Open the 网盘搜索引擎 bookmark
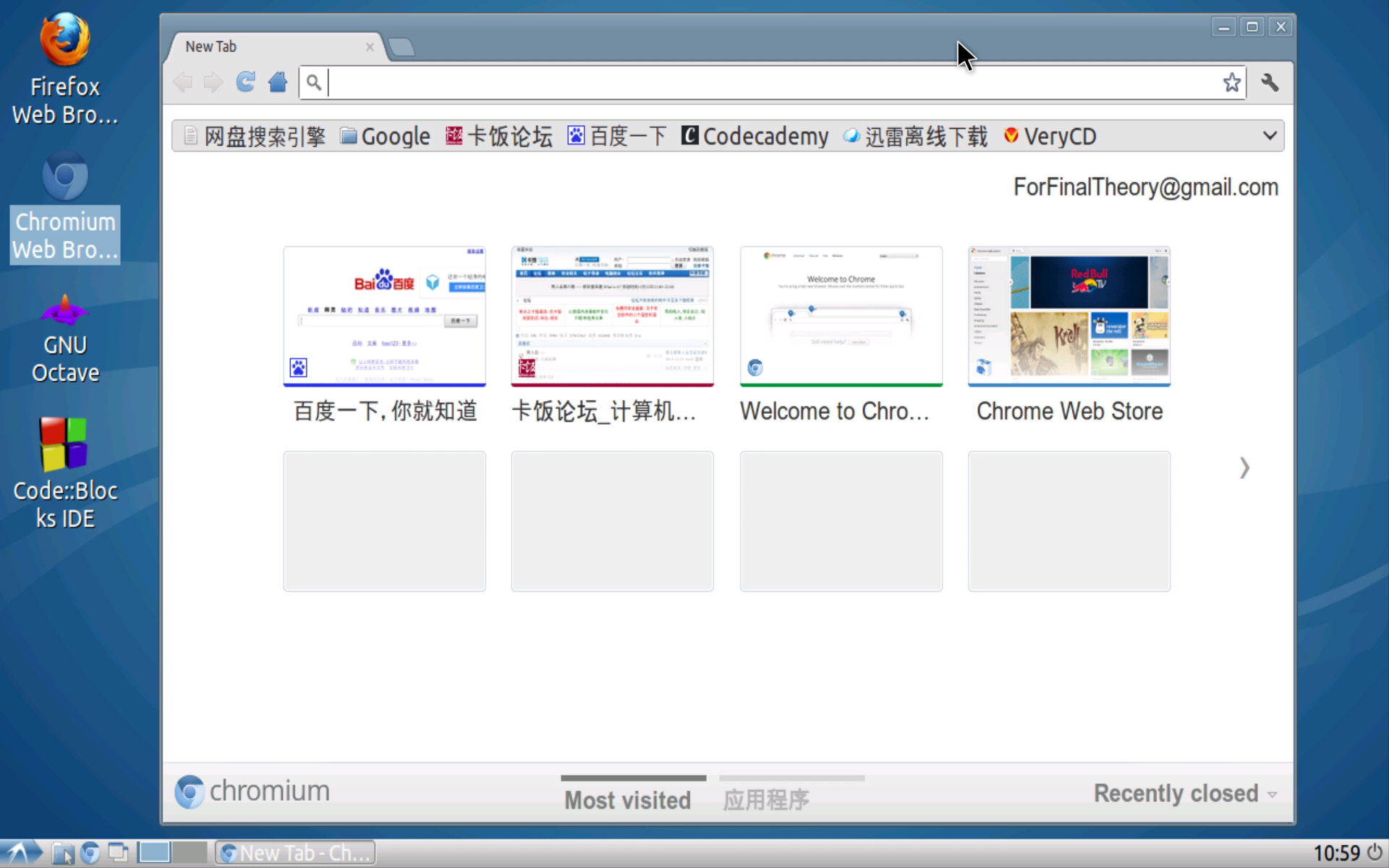 pyautogui.click(x=254, y=136)
